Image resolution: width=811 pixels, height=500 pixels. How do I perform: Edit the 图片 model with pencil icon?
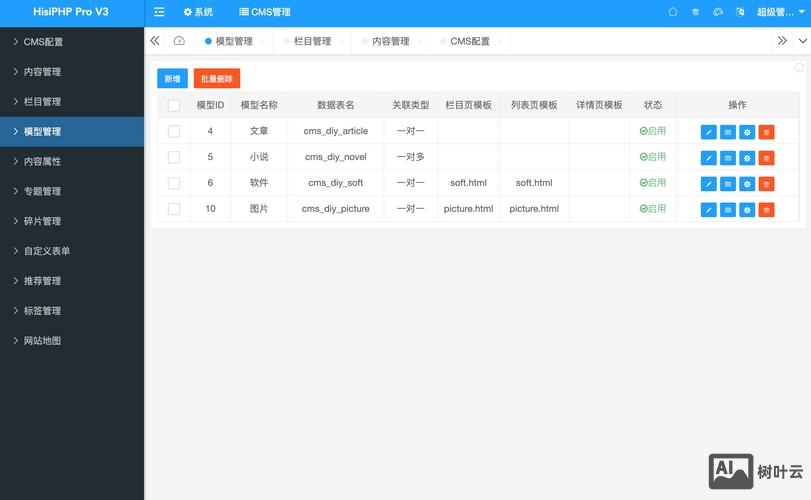[x=709, y=210]
